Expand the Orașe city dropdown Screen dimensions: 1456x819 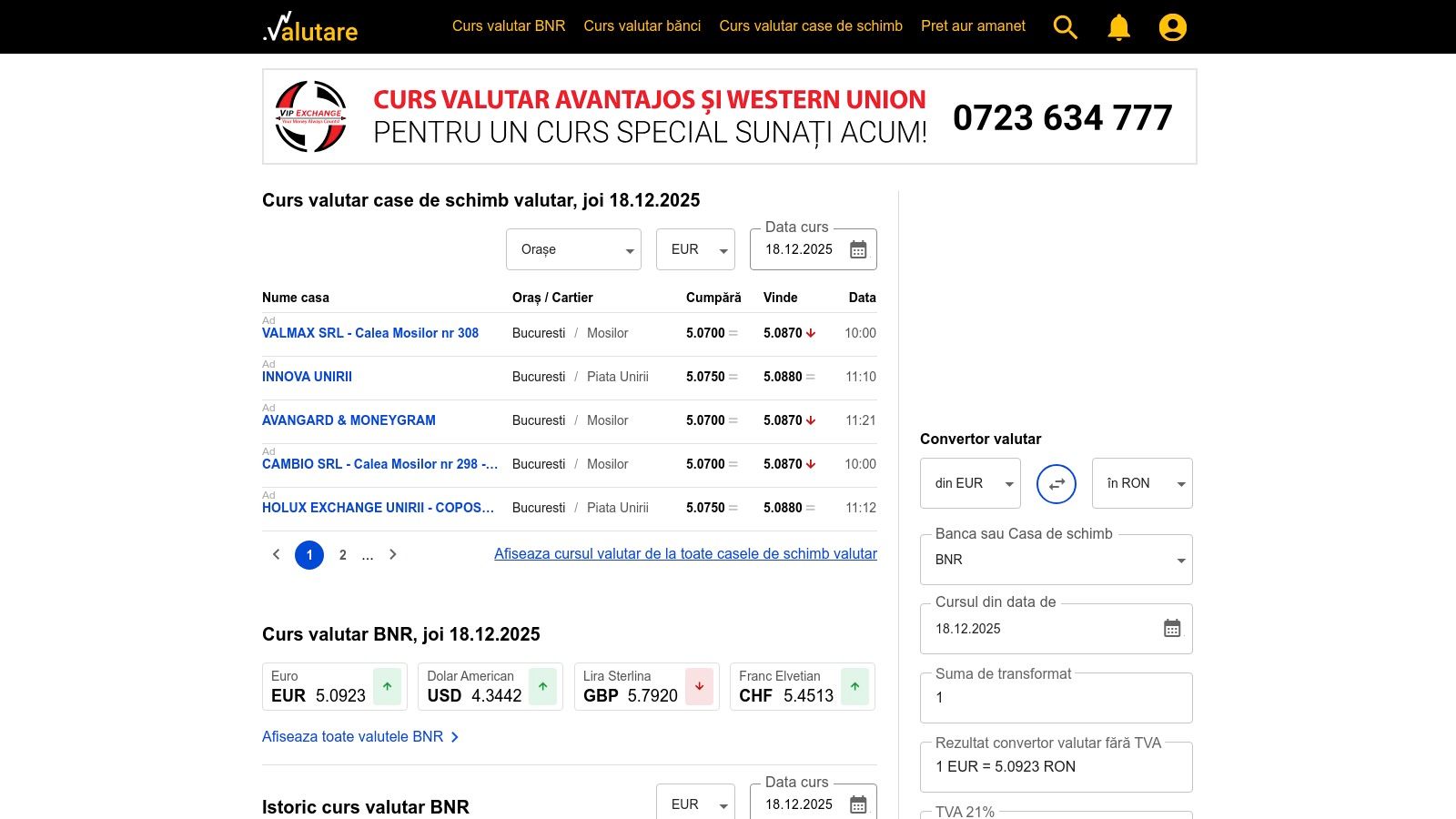(x=573, y=249)
